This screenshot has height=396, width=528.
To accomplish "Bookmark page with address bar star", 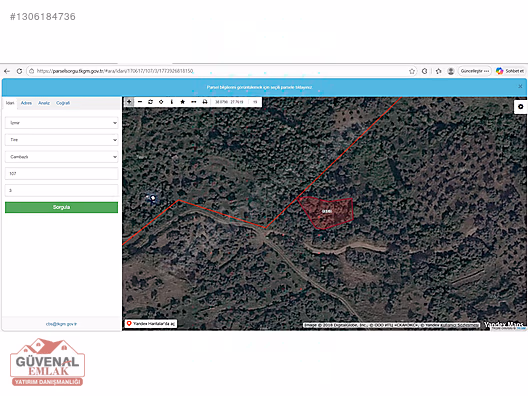I will pyautogui.click(x=412, y=71).
